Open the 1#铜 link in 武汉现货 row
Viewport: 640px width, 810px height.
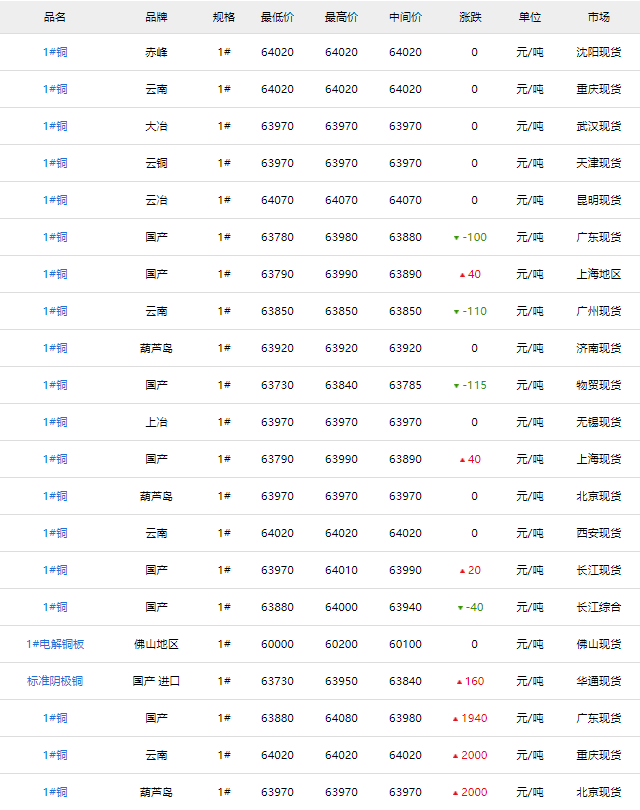[55, 126]
